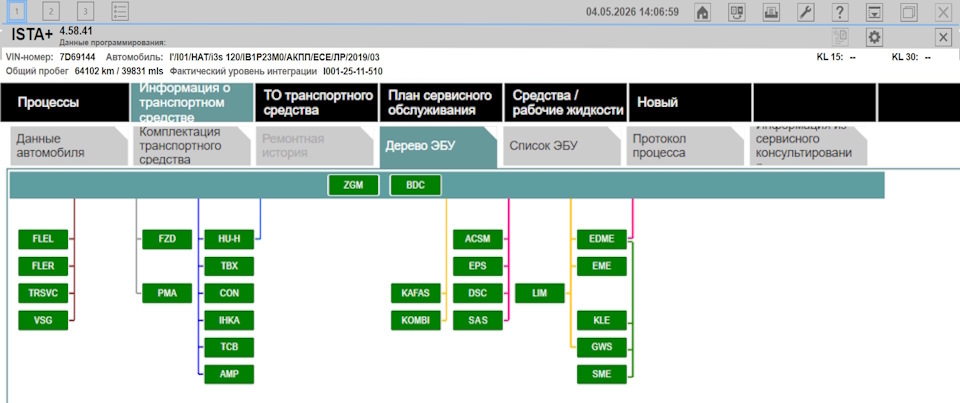Select the ZGM control unit
Viewport: 960px width, 403px height.
point(353,185)
